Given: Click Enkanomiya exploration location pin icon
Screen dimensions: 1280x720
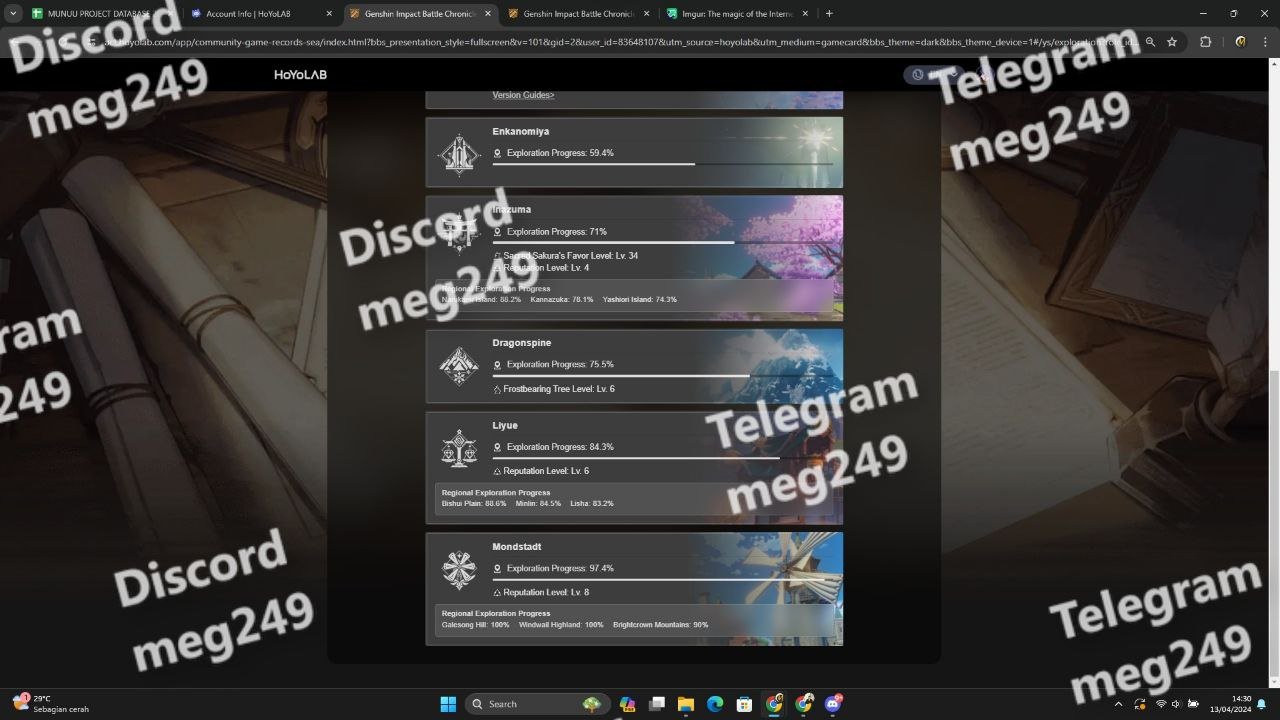Looking at the screenshot, I should coord(497,153).
